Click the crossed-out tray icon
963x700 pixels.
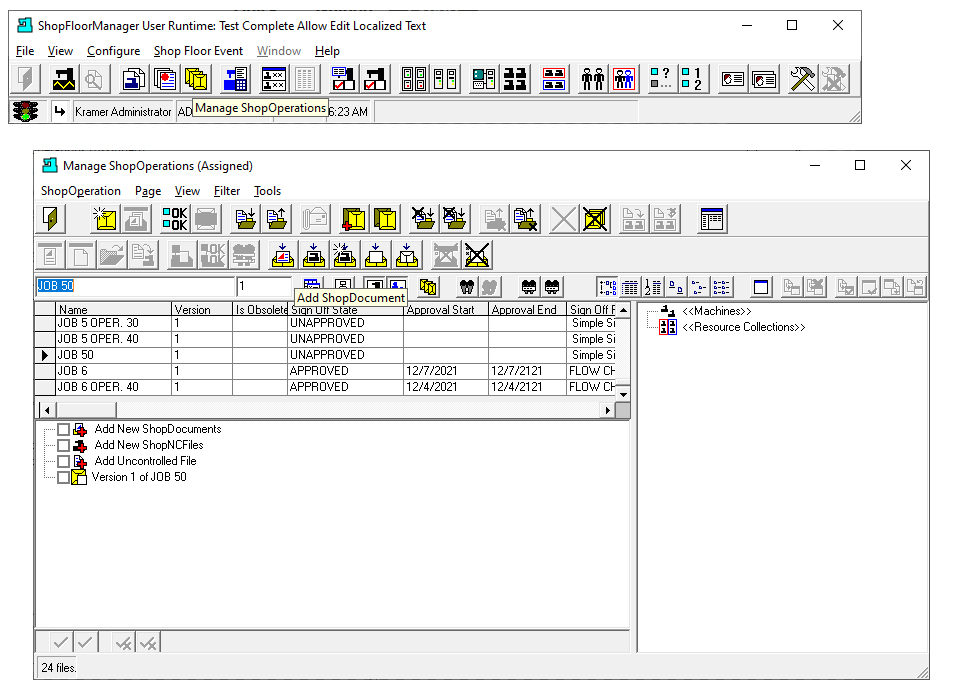pos(477,255)
